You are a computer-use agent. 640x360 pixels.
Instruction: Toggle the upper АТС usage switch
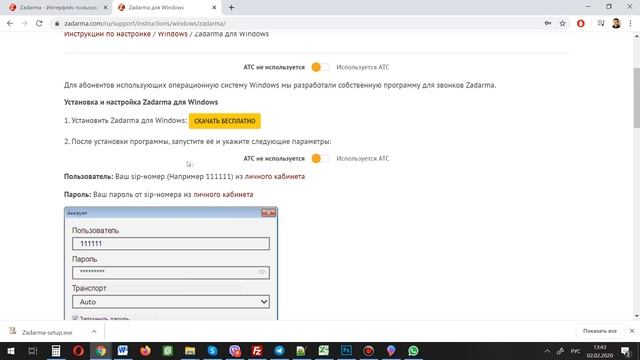click(320, 67)
